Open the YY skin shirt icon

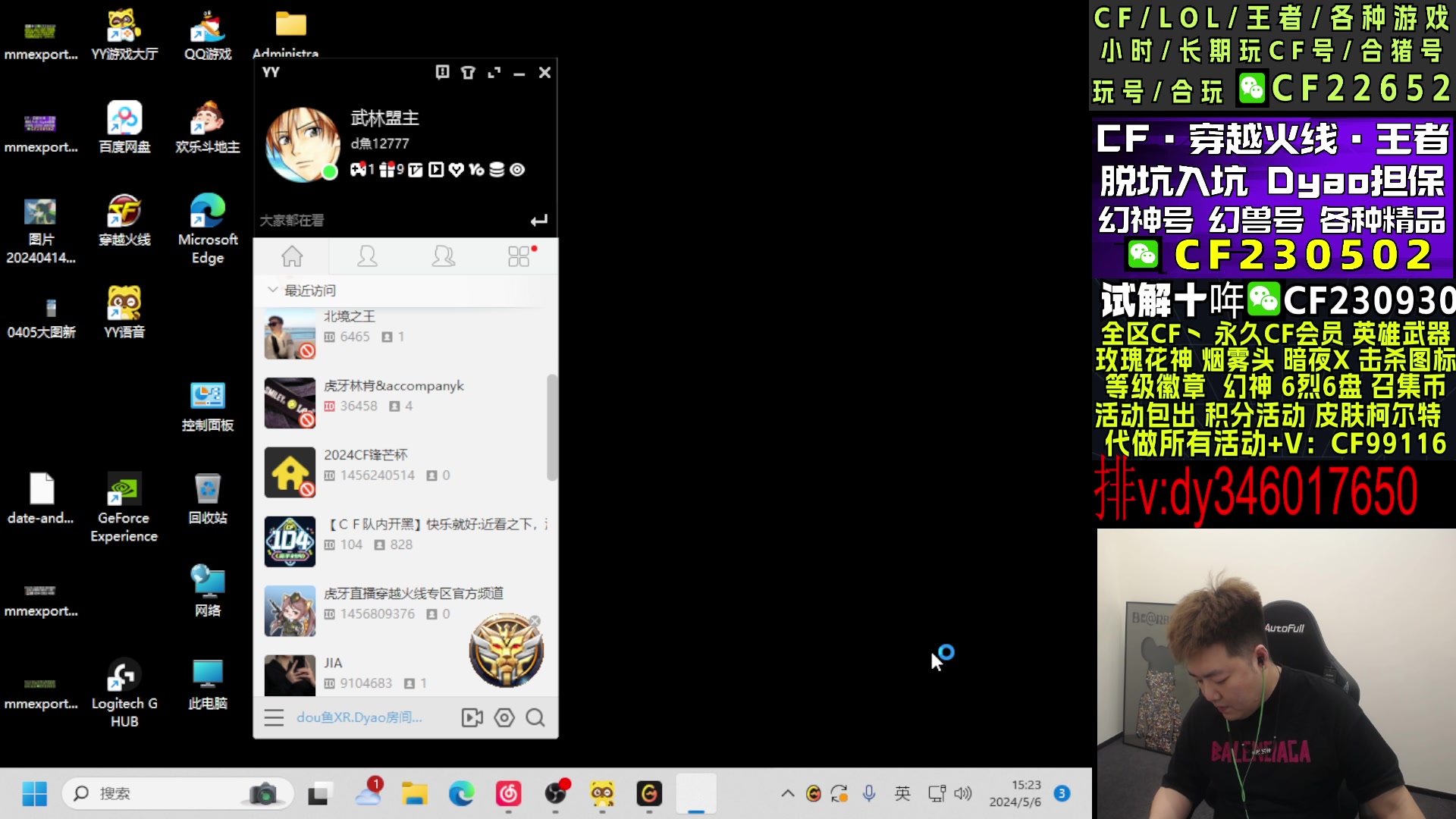(468, 73)
